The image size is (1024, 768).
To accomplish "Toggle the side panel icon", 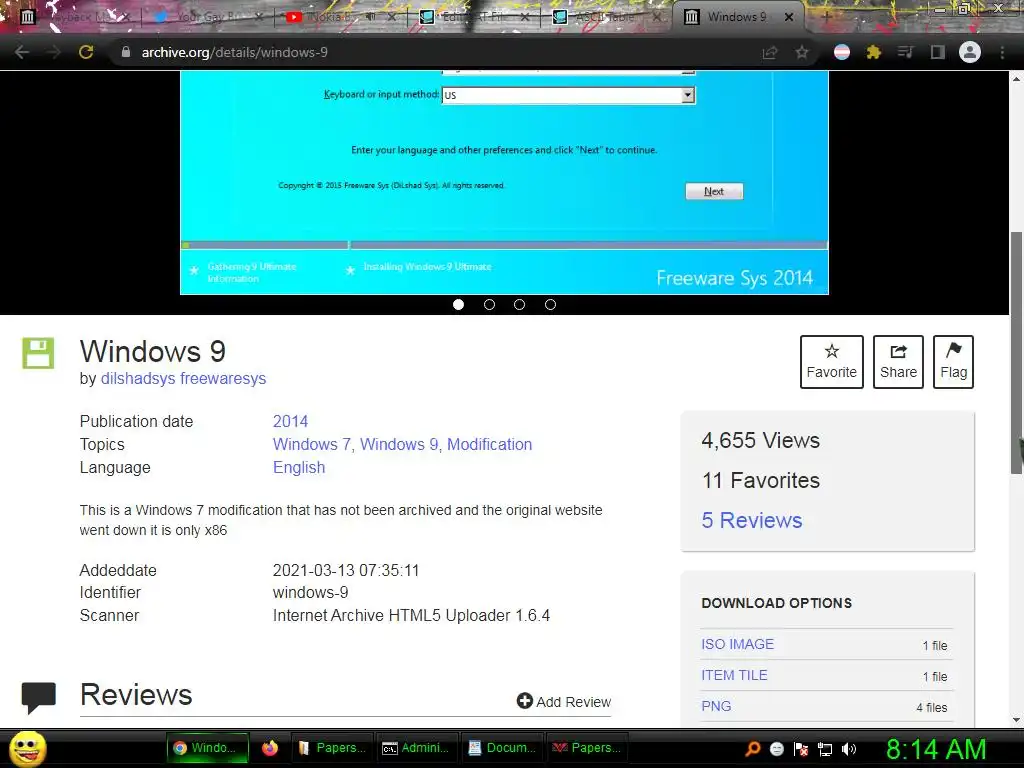I will click(x=938, y=52).
